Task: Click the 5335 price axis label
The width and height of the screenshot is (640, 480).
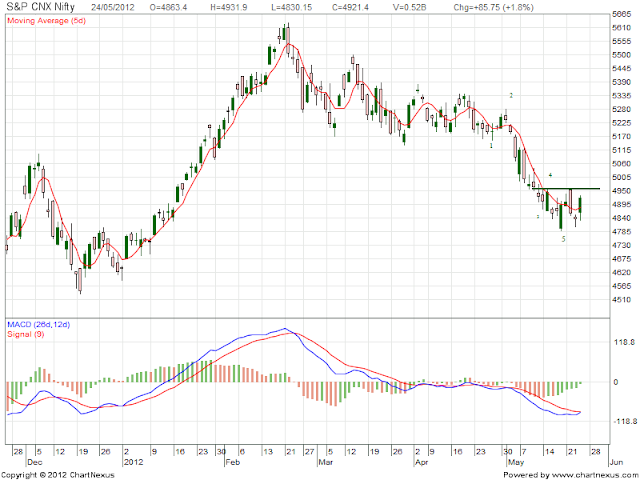Action: click(622, 96)
